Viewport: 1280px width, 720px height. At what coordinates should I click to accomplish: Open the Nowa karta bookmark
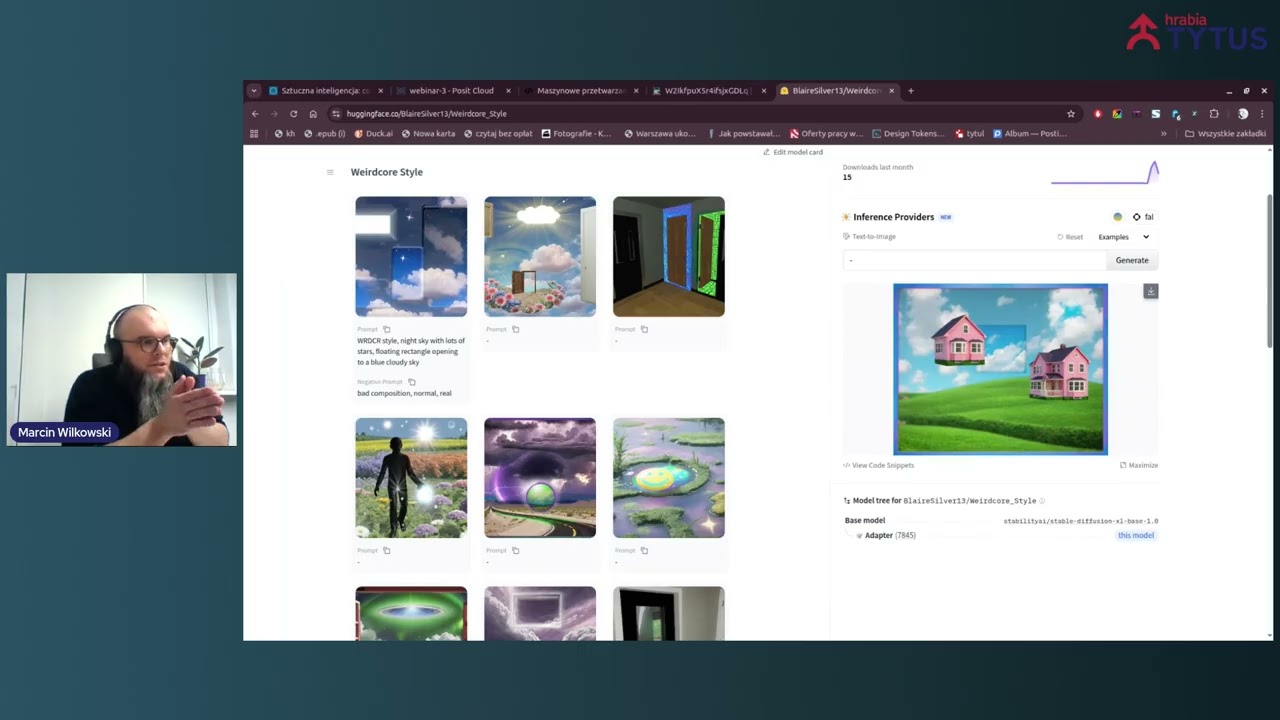[428, 133]
